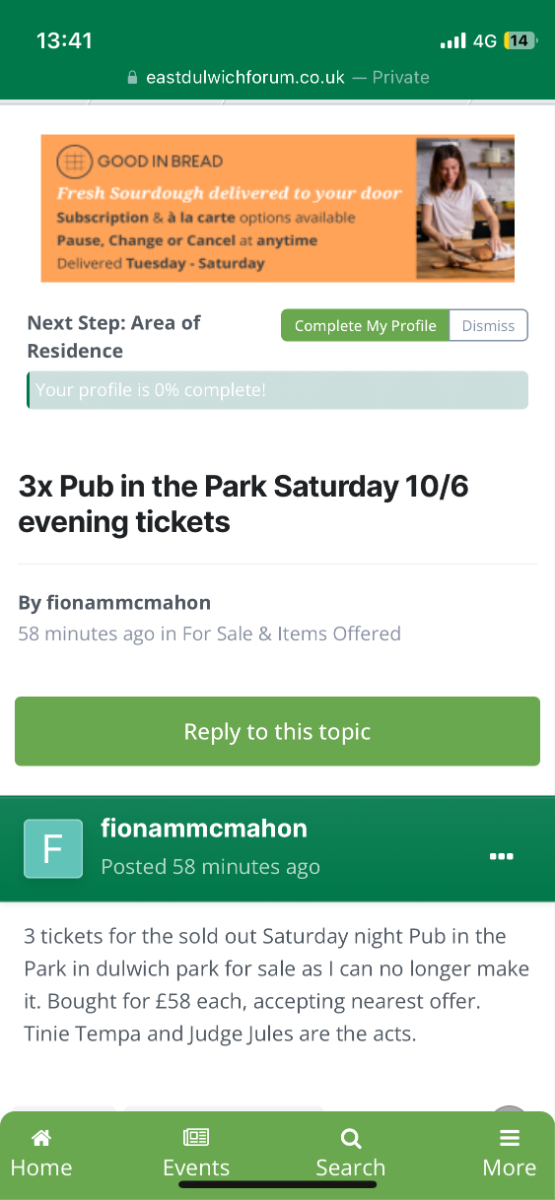Click the Reply to this topic button
This screenshot has height=1200, width=555.
click(277, 731)
